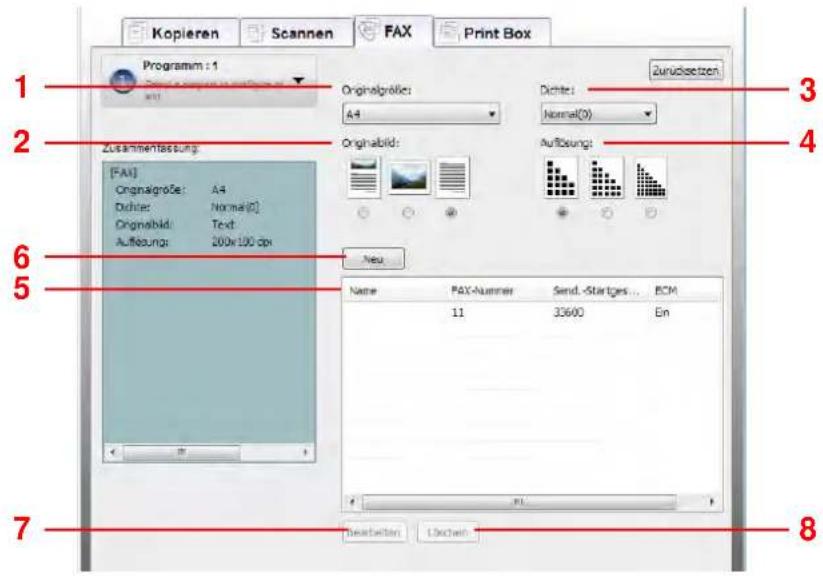Select radio button under text-only original icon
This screenshot has height=576, width=823.
pyautogui.click(x=451, y=213)
